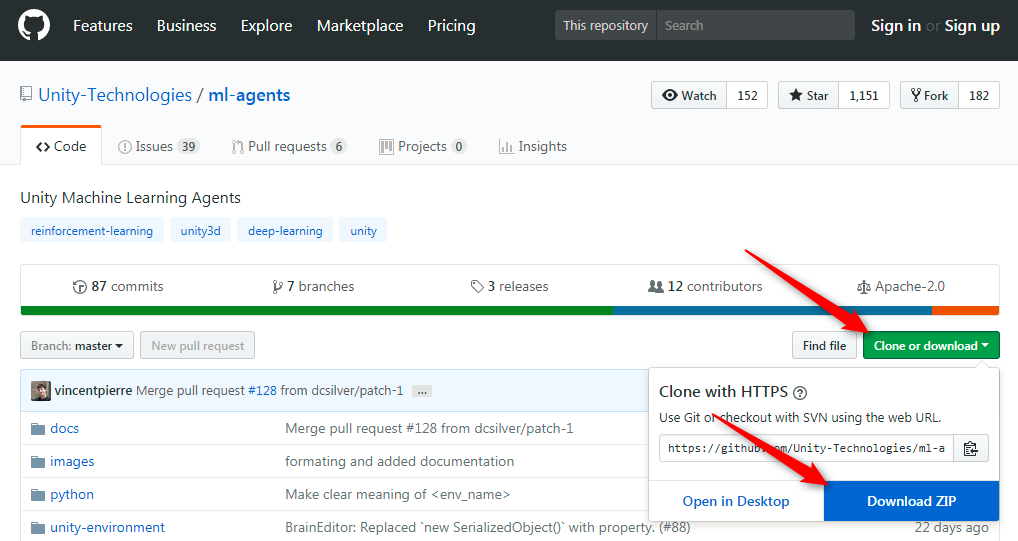Open the images folder
This screenshot has height=541, width=1018.
coord(72,462)
